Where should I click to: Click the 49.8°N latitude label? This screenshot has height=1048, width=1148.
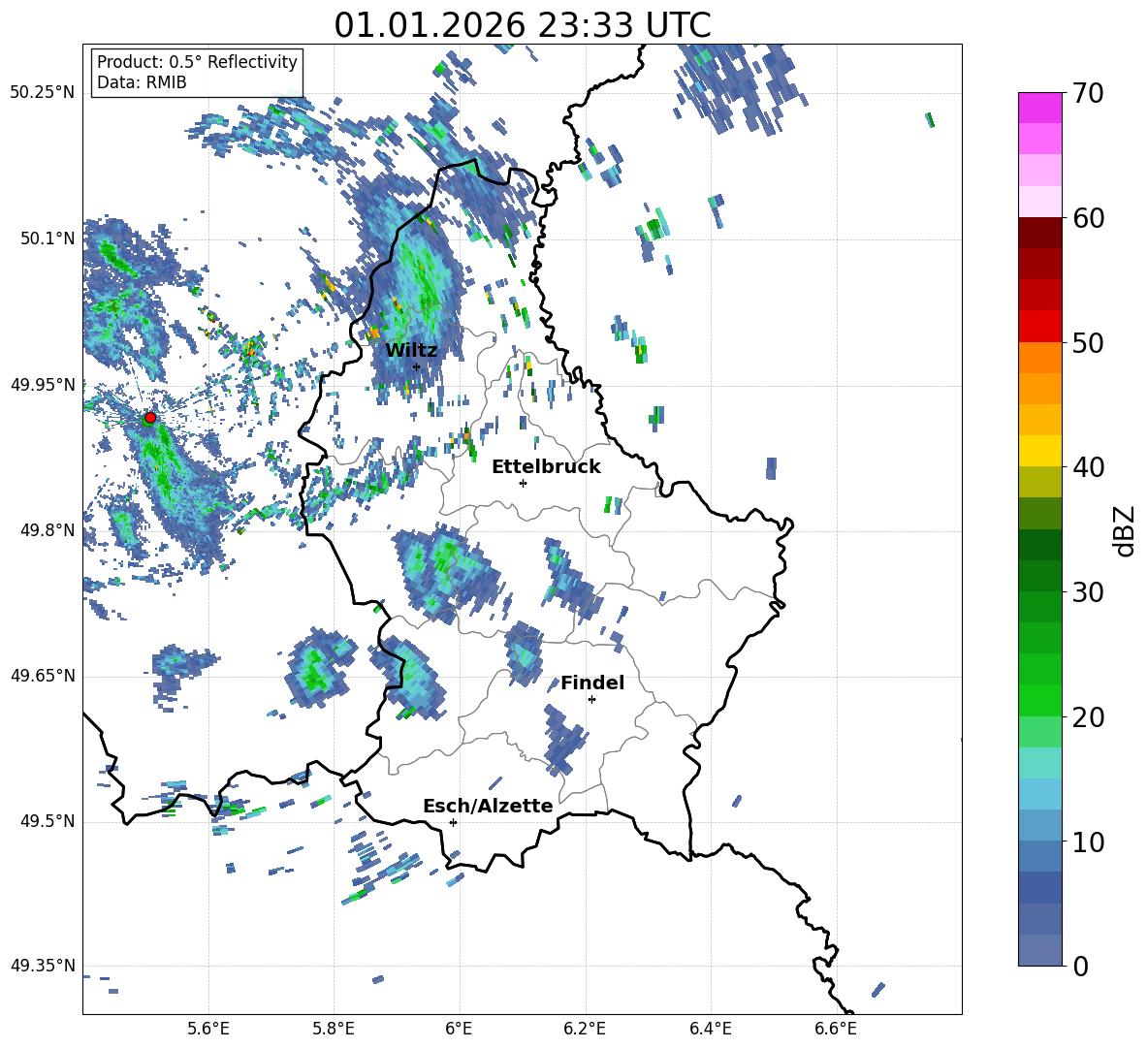[x=48, y=530]
